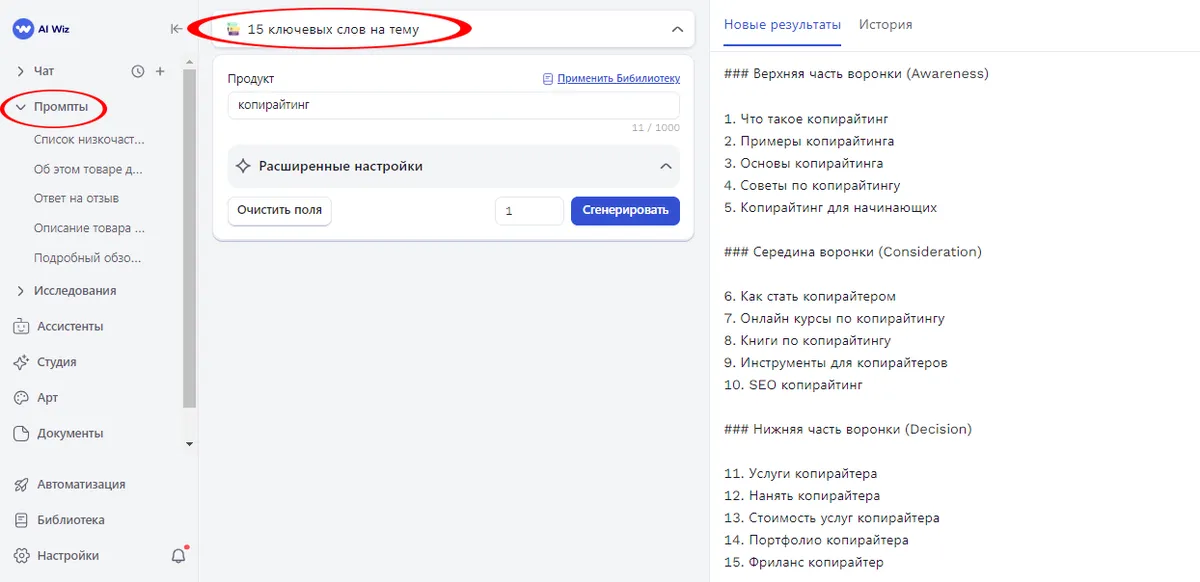Collapse the Промпты list
Screen dimensions: 1200x582
pyautogui.click(x=53, y=107)
